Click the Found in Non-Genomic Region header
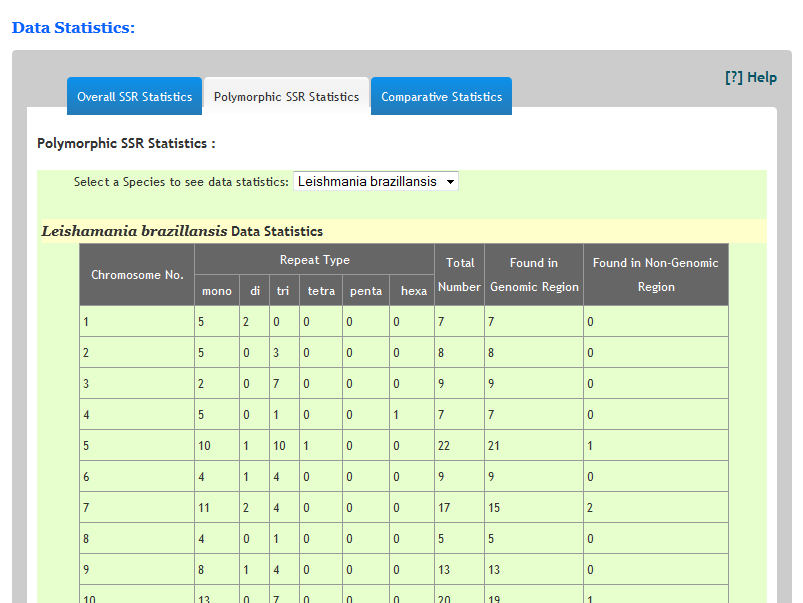 [655, 275]
